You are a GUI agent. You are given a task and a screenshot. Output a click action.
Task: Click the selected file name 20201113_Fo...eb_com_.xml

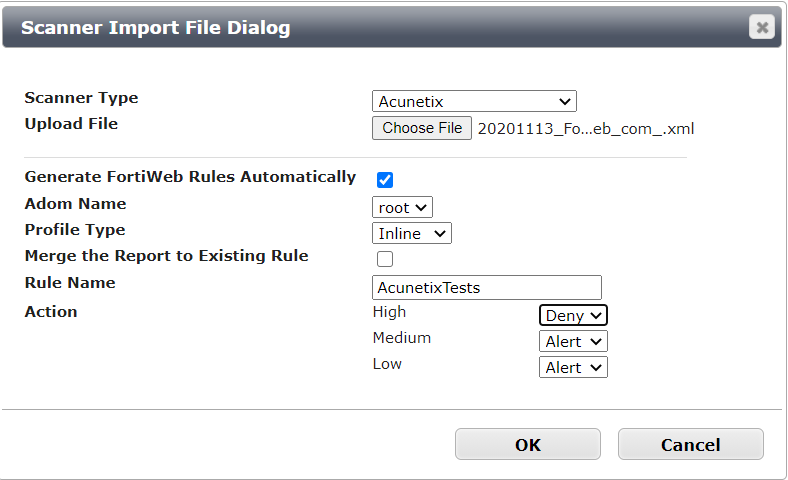click(586, 129)
